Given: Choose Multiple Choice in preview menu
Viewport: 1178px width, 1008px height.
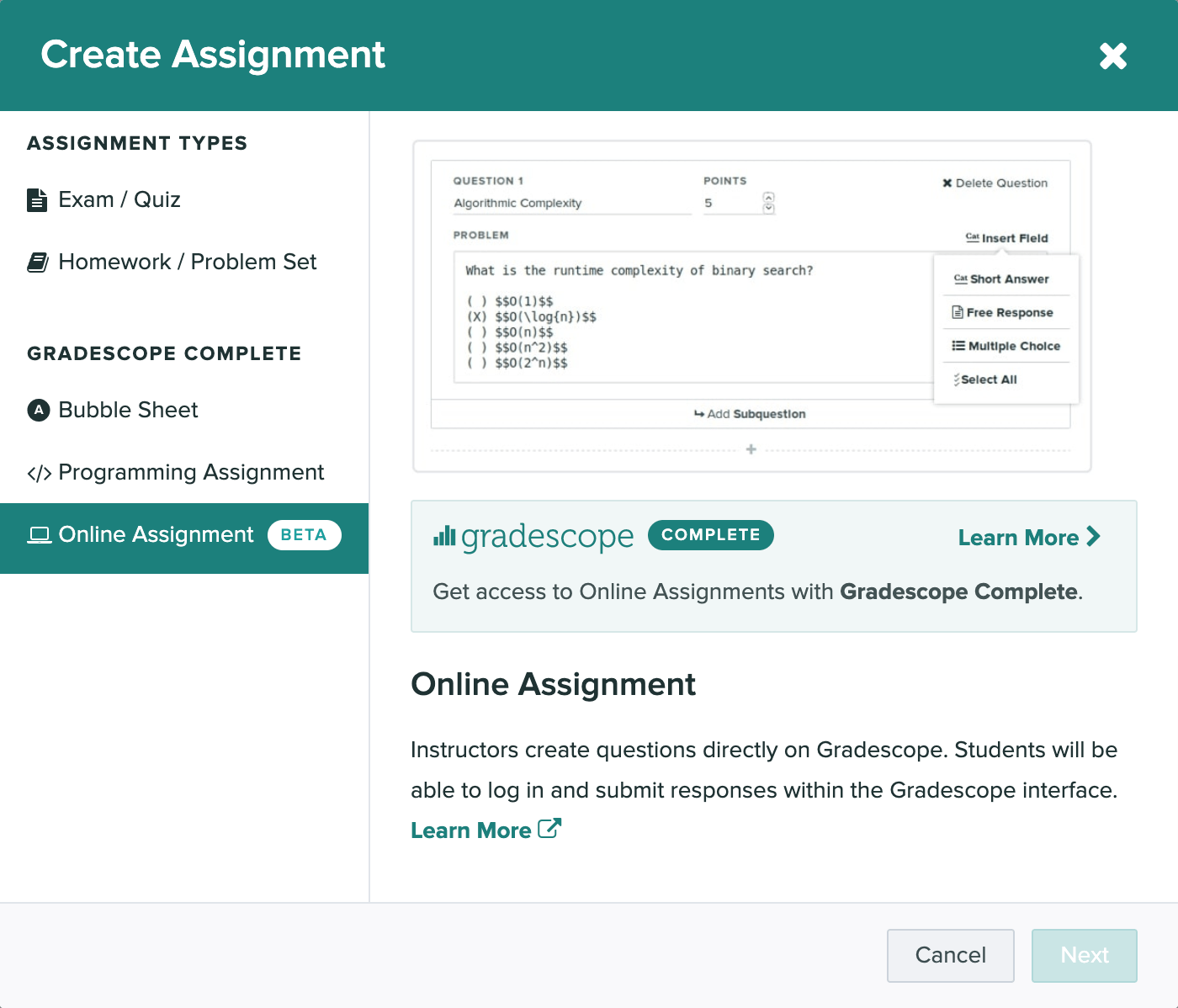Looking at the screenshot, I should 1006,346.
